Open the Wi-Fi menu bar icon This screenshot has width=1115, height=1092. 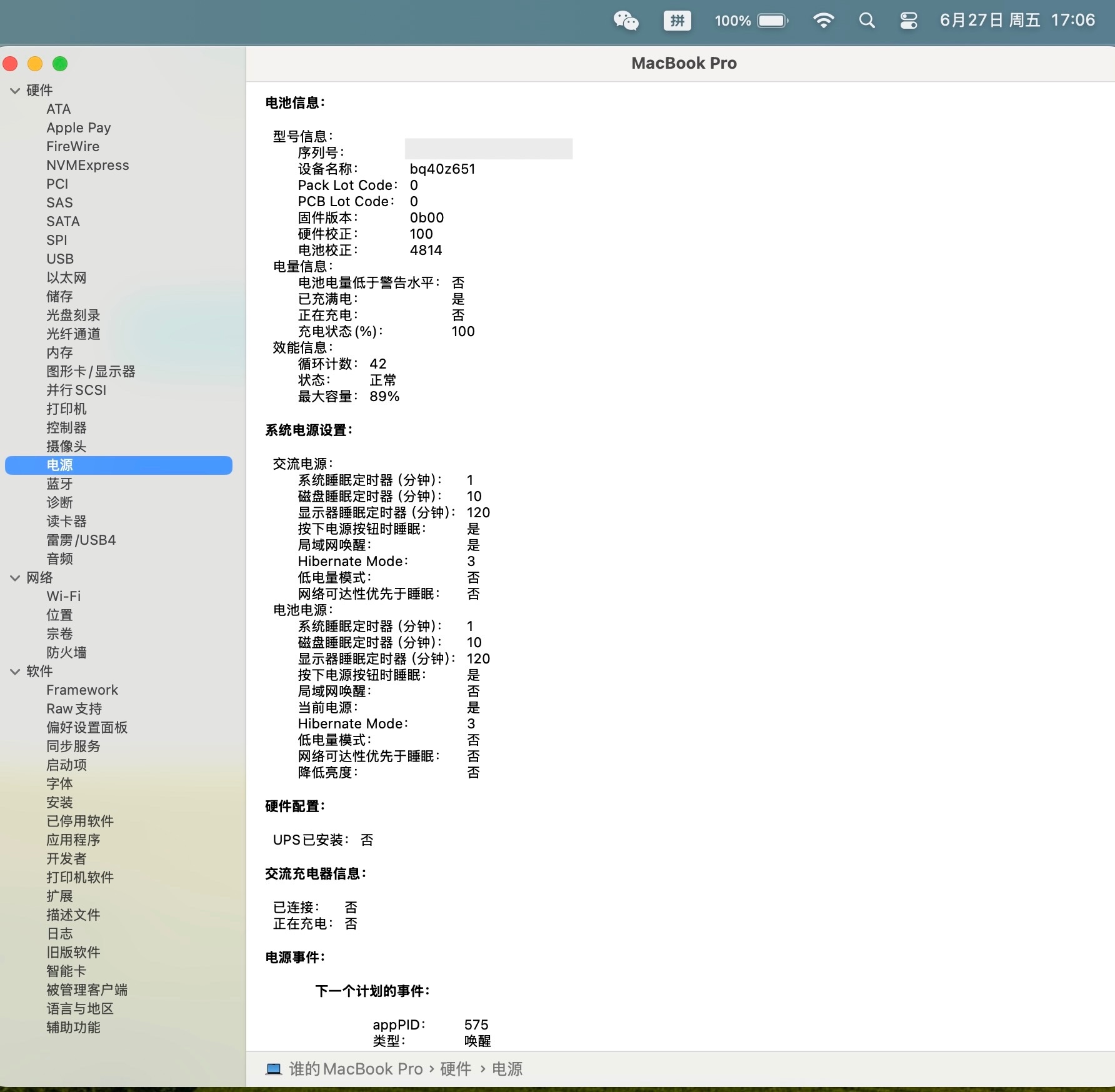coord(823,21)
